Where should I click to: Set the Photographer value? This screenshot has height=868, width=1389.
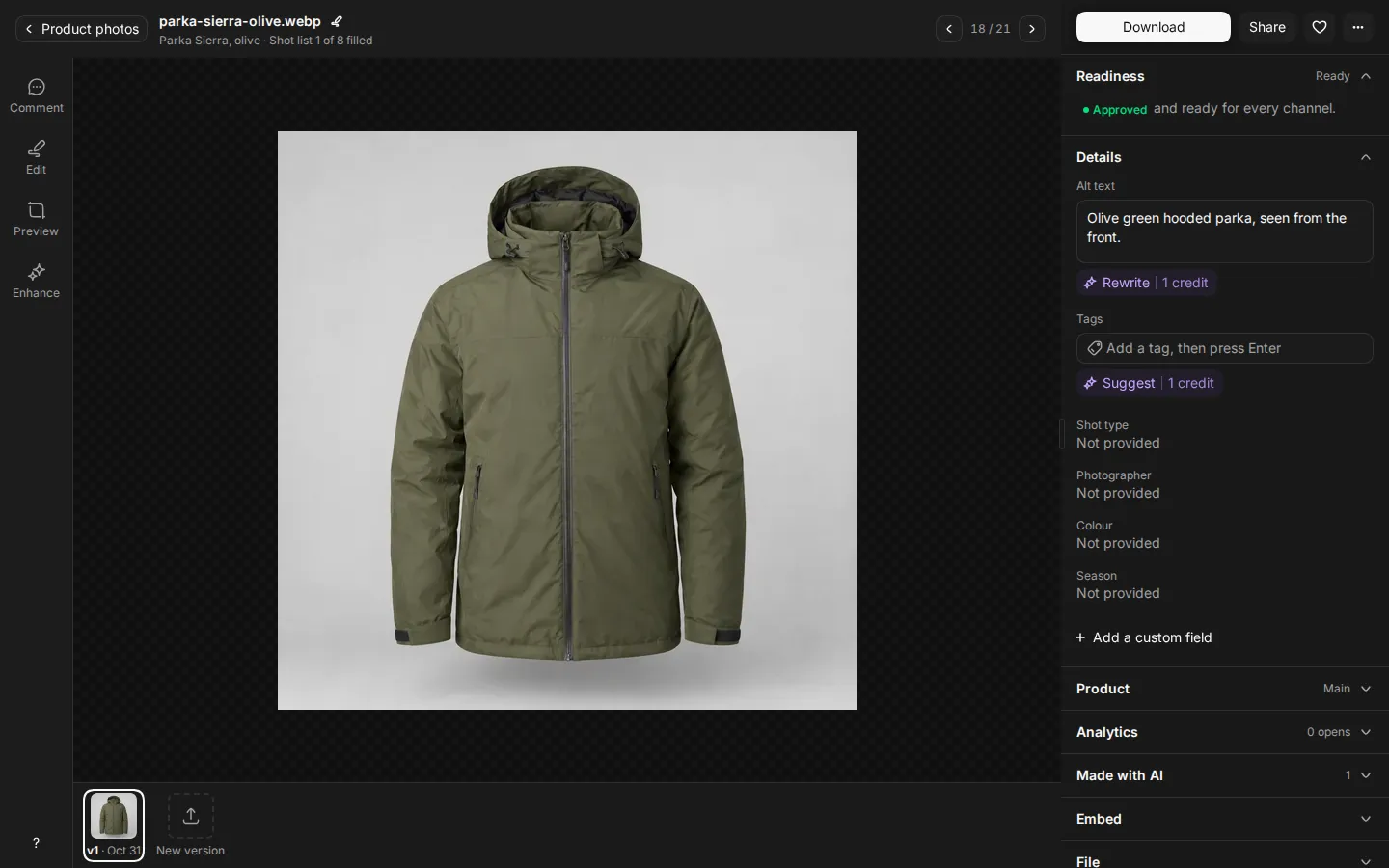[x=1118, y=494]
